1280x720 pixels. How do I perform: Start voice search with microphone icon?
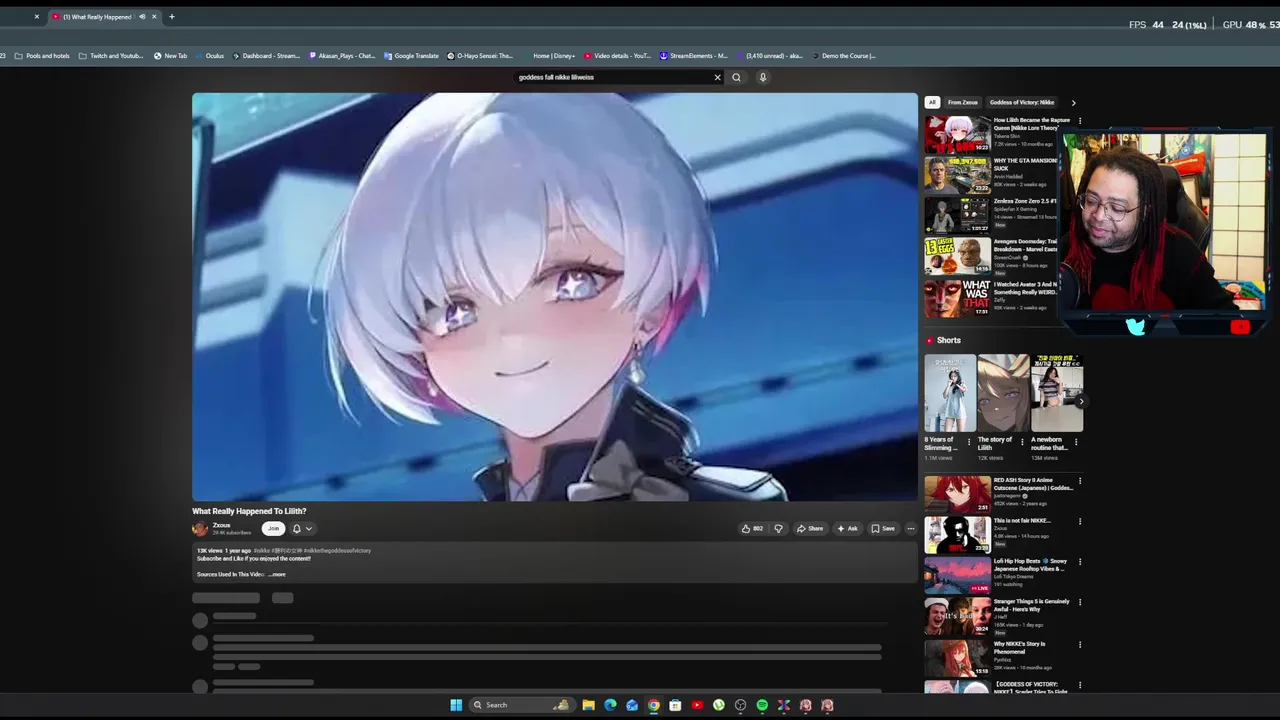click(x=762, y=77)
